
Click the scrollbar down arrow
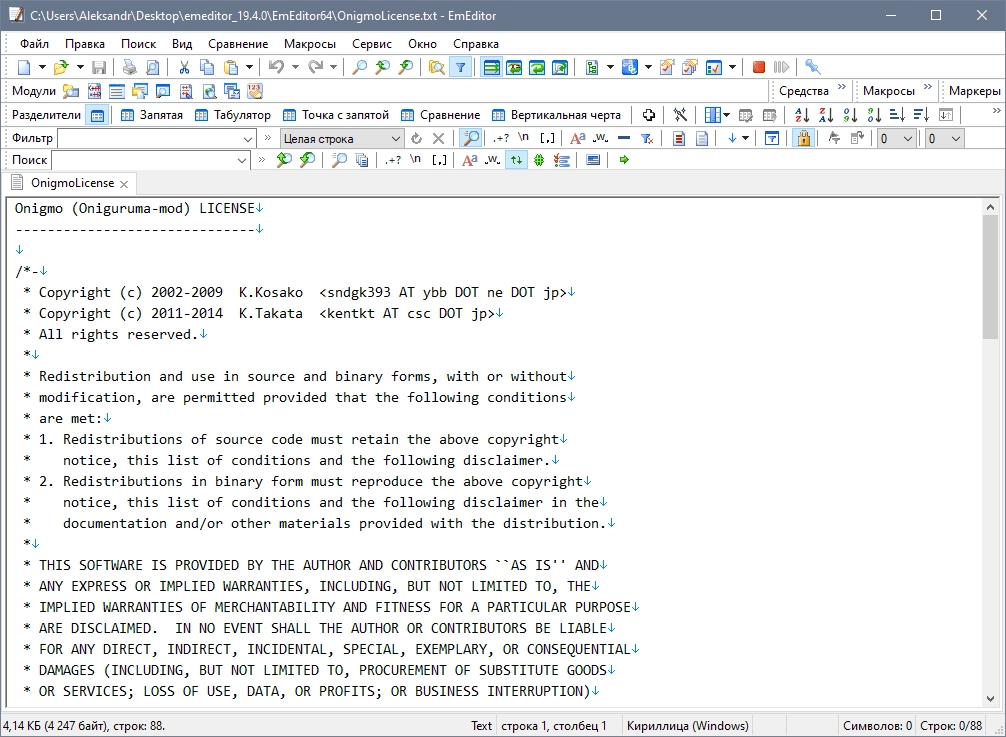click(x=990, y=699)
